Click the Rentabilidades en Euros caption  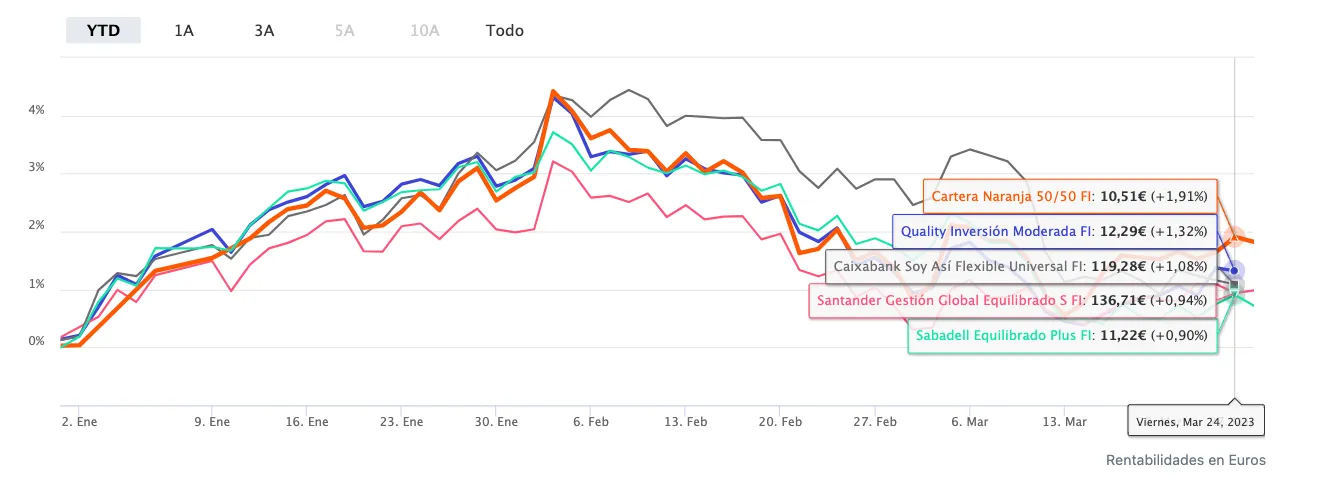tap(1185, 460)
